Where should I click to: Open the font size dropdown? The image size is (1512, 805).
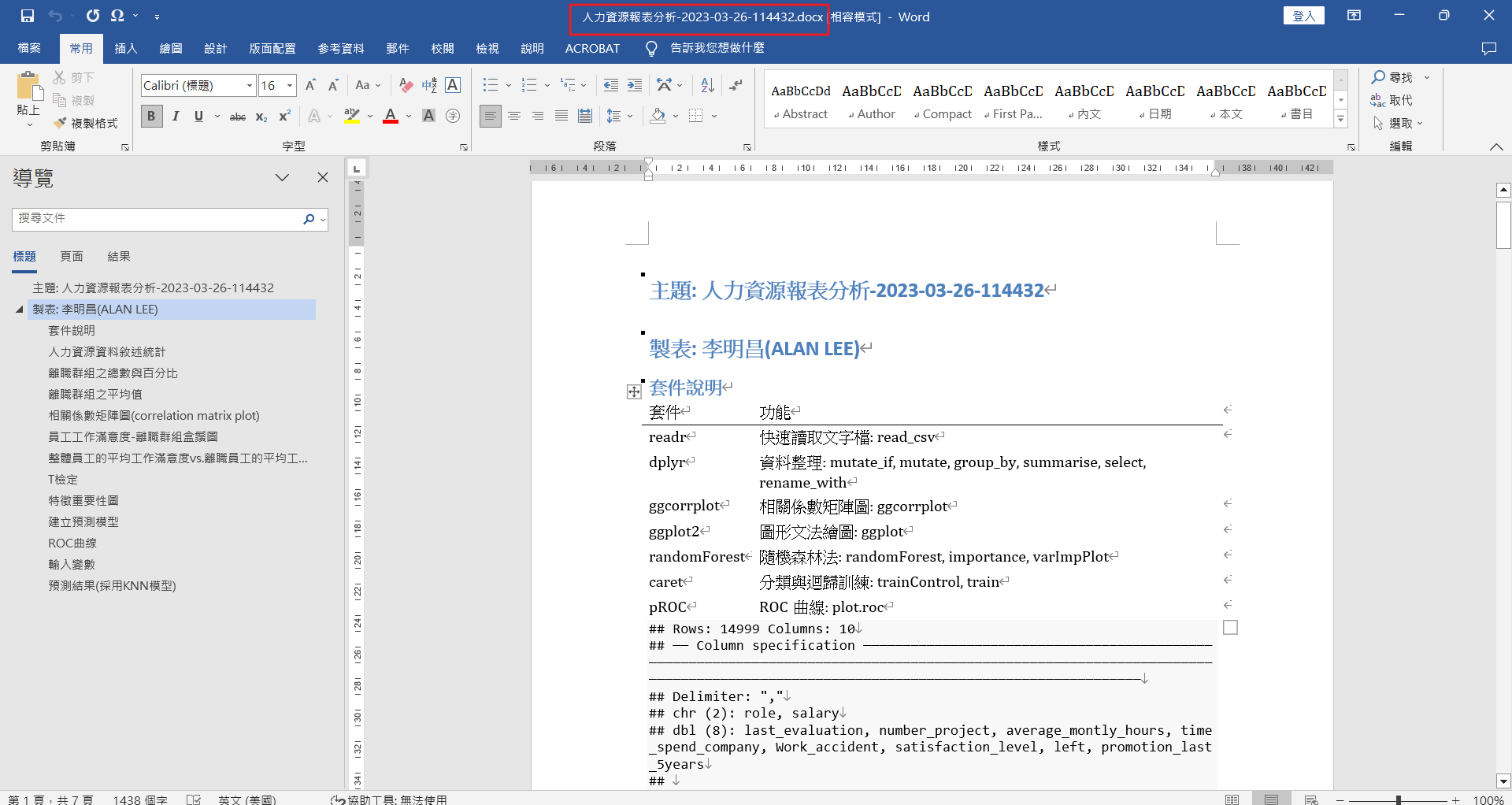pos(290,85)
